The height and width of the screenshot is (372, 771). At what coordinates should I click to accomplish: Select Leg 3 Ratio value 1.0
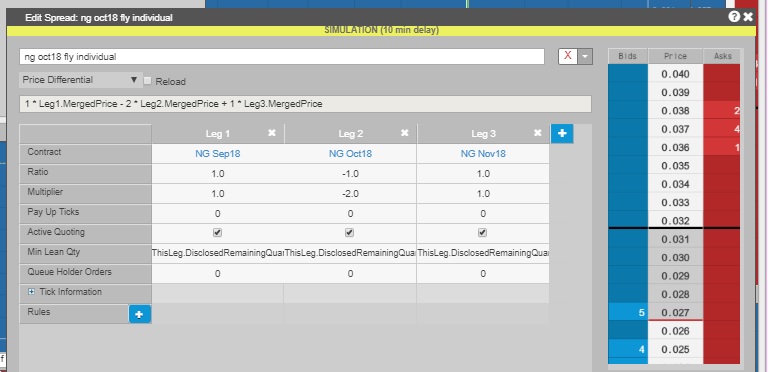(483, 174)
